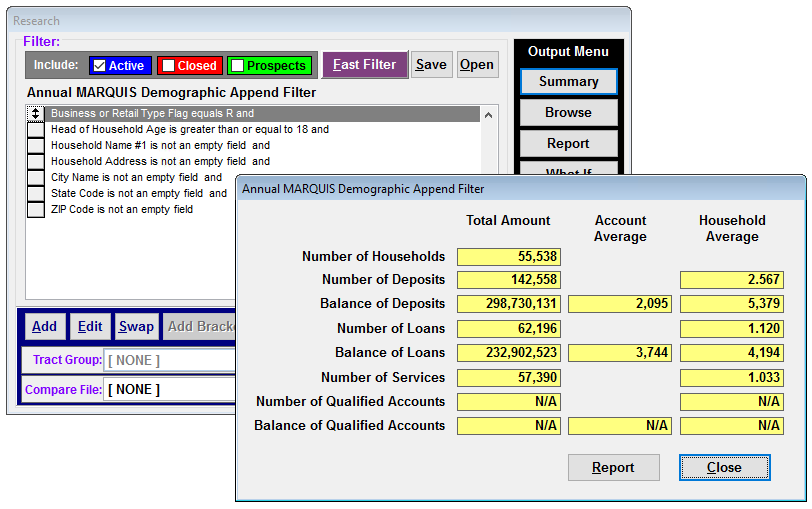Add a new filter line

point(45,327)
